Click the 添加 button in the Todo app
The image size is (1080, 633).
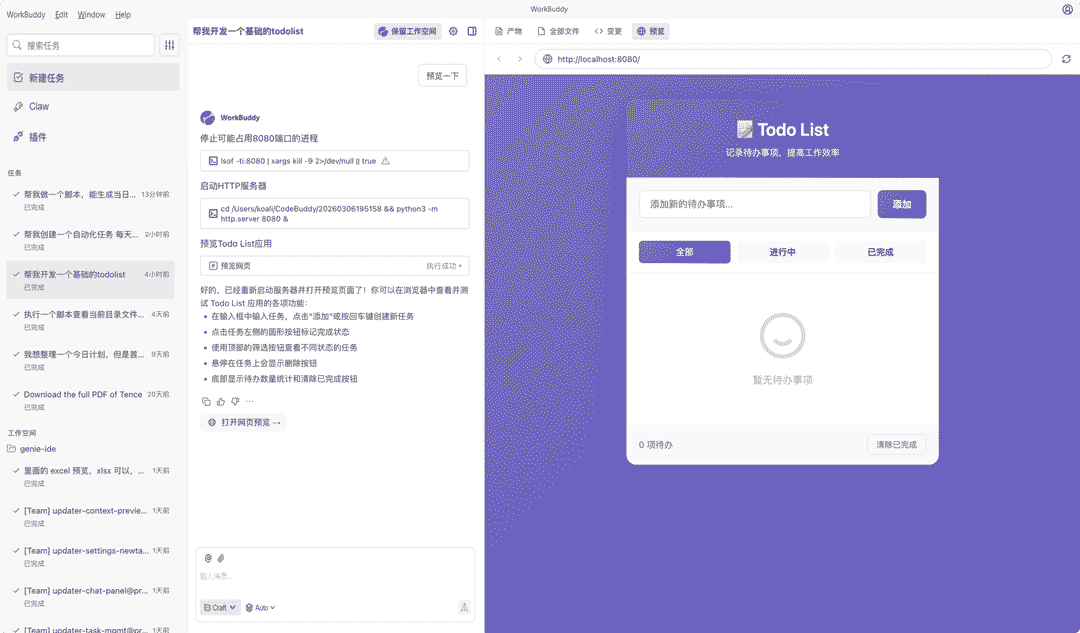click(x=899, y=203)
